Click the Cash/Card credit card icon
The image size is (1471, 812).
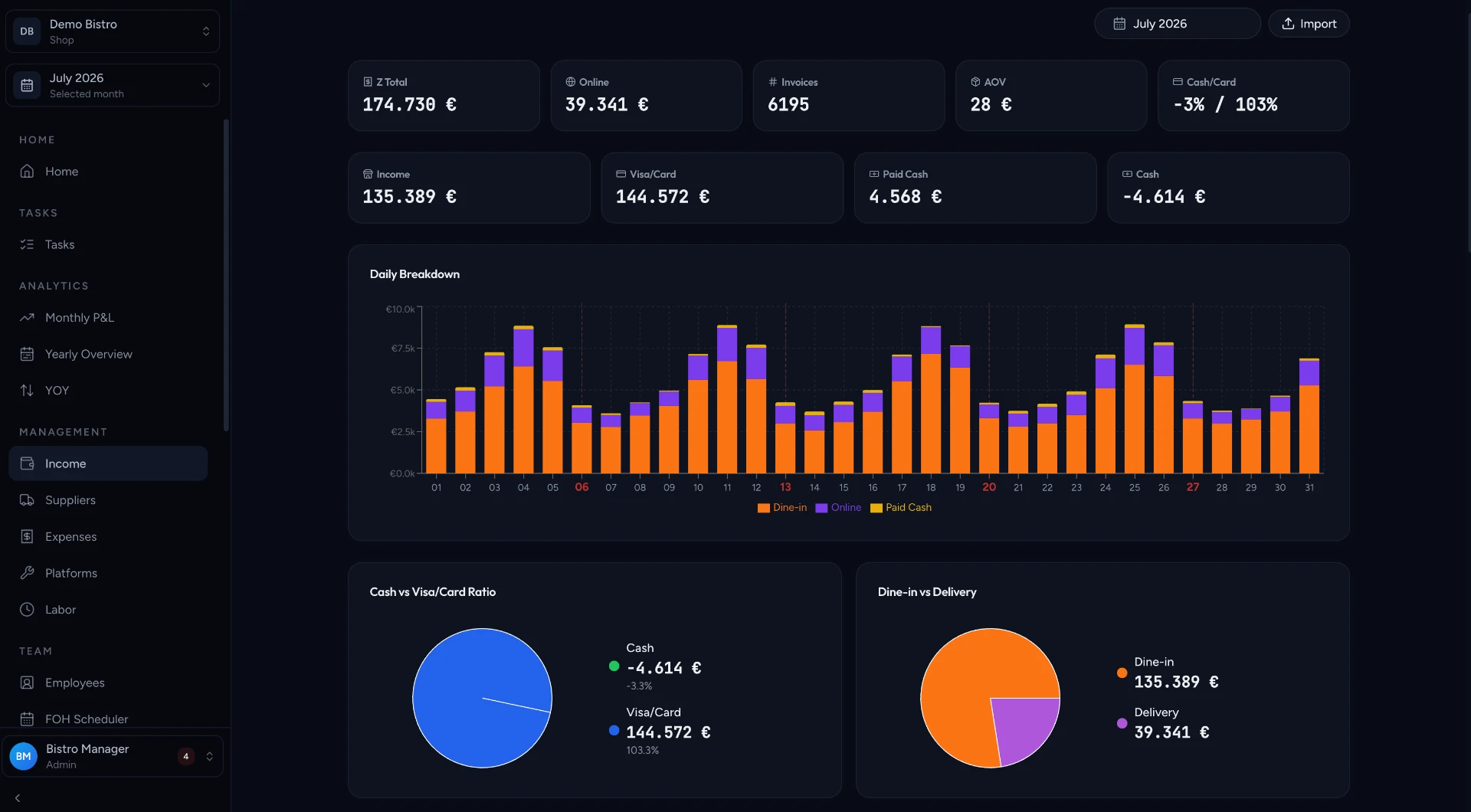tap(1178, 82)
